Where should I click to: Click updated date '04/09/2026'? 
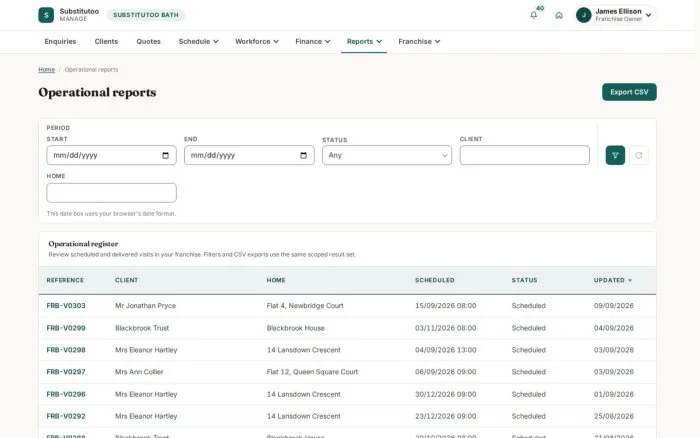[613, 328]
